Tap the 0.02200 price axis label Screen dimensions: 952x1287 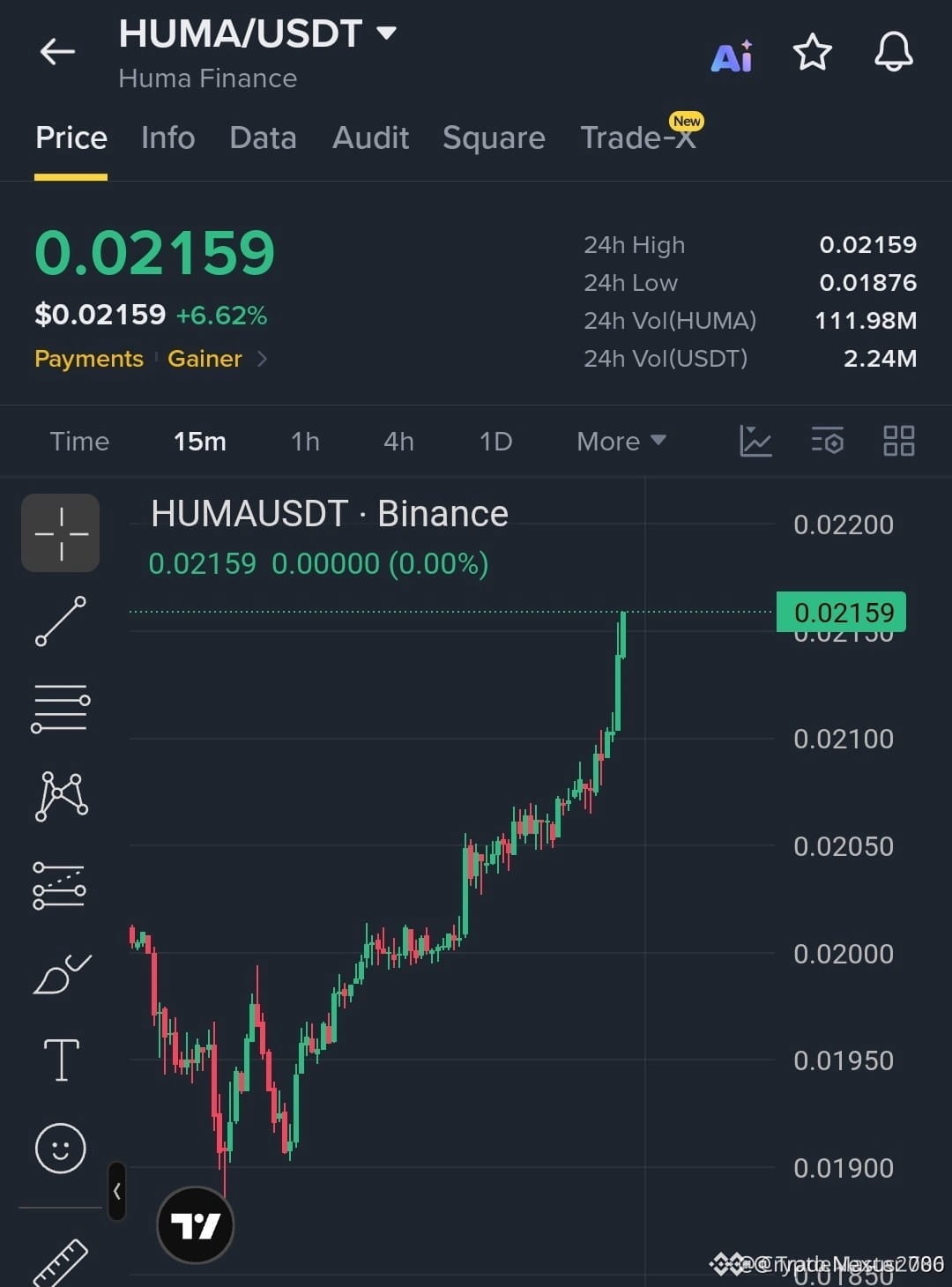pos(844,524)
